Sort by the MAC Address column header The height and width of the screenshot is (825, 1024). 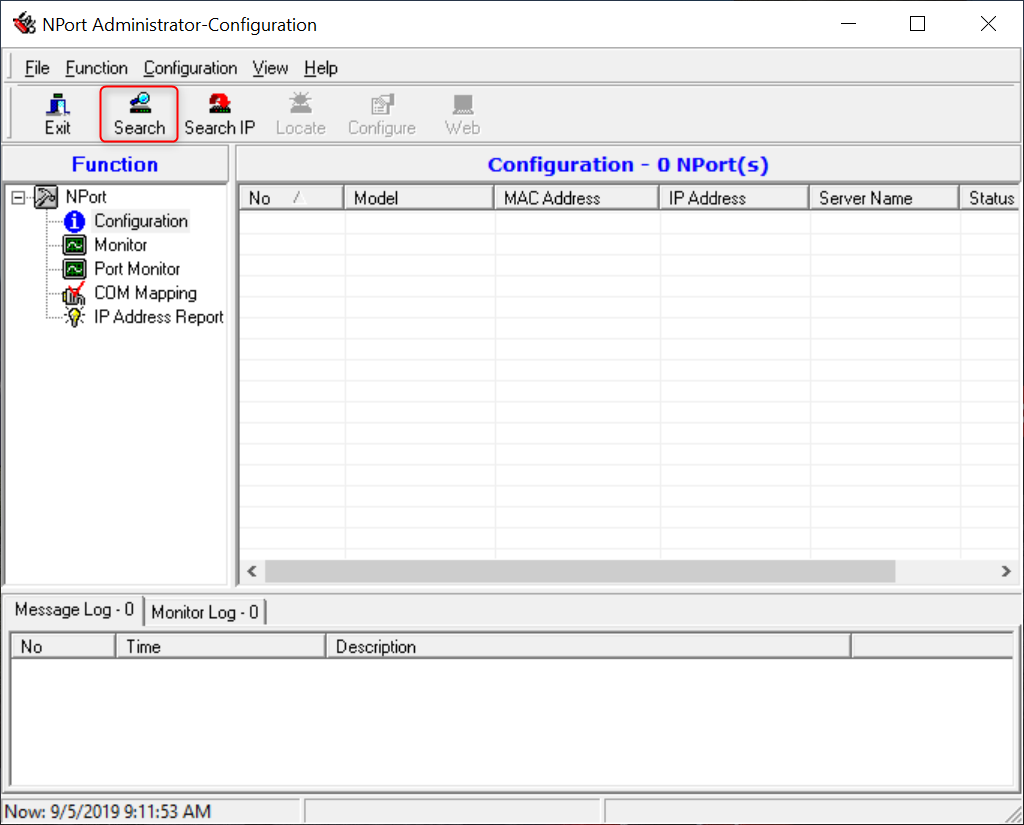click(575, 198)
